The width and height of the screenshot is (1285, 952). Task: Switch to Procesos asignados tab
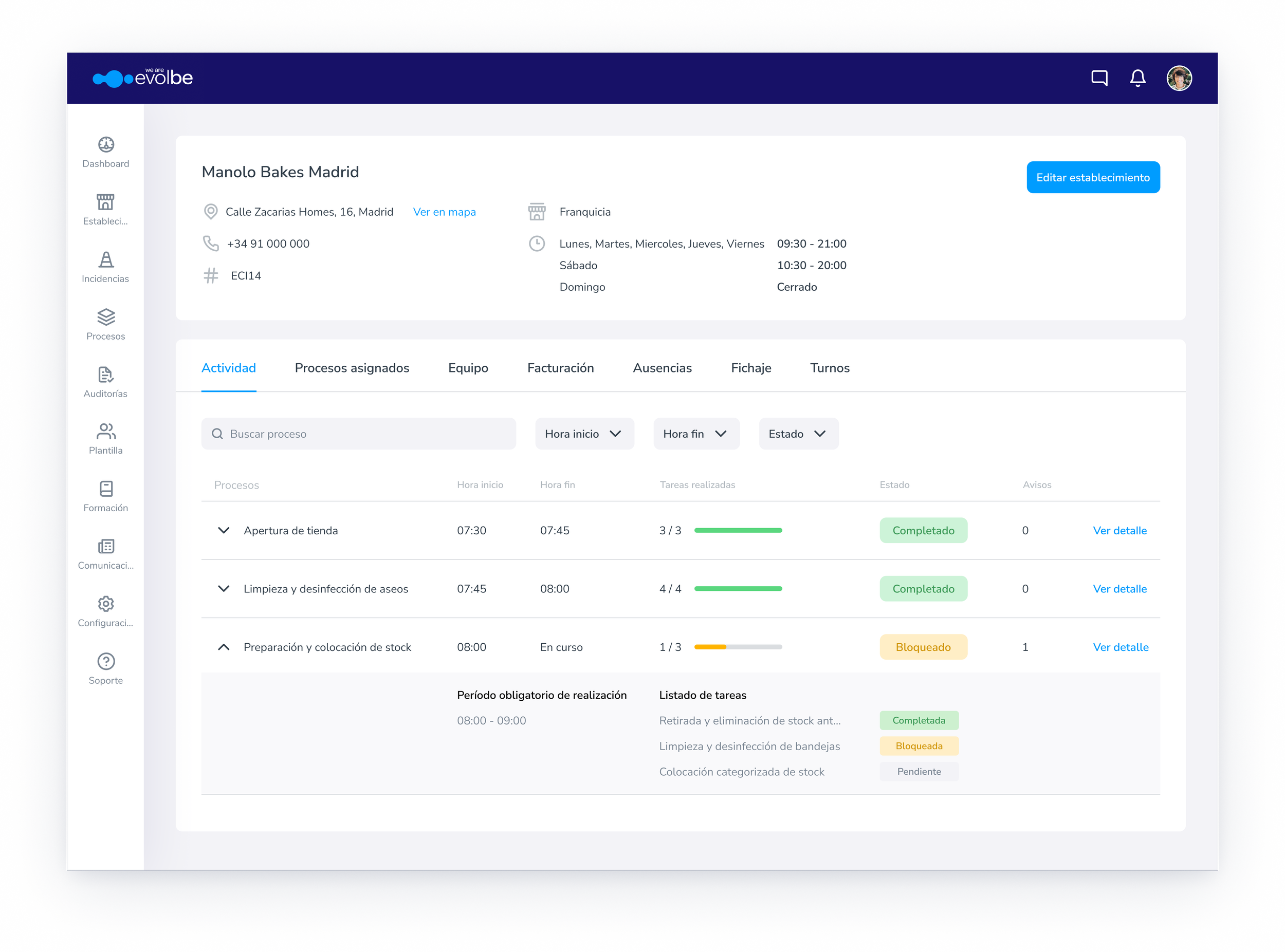(352, 368)
